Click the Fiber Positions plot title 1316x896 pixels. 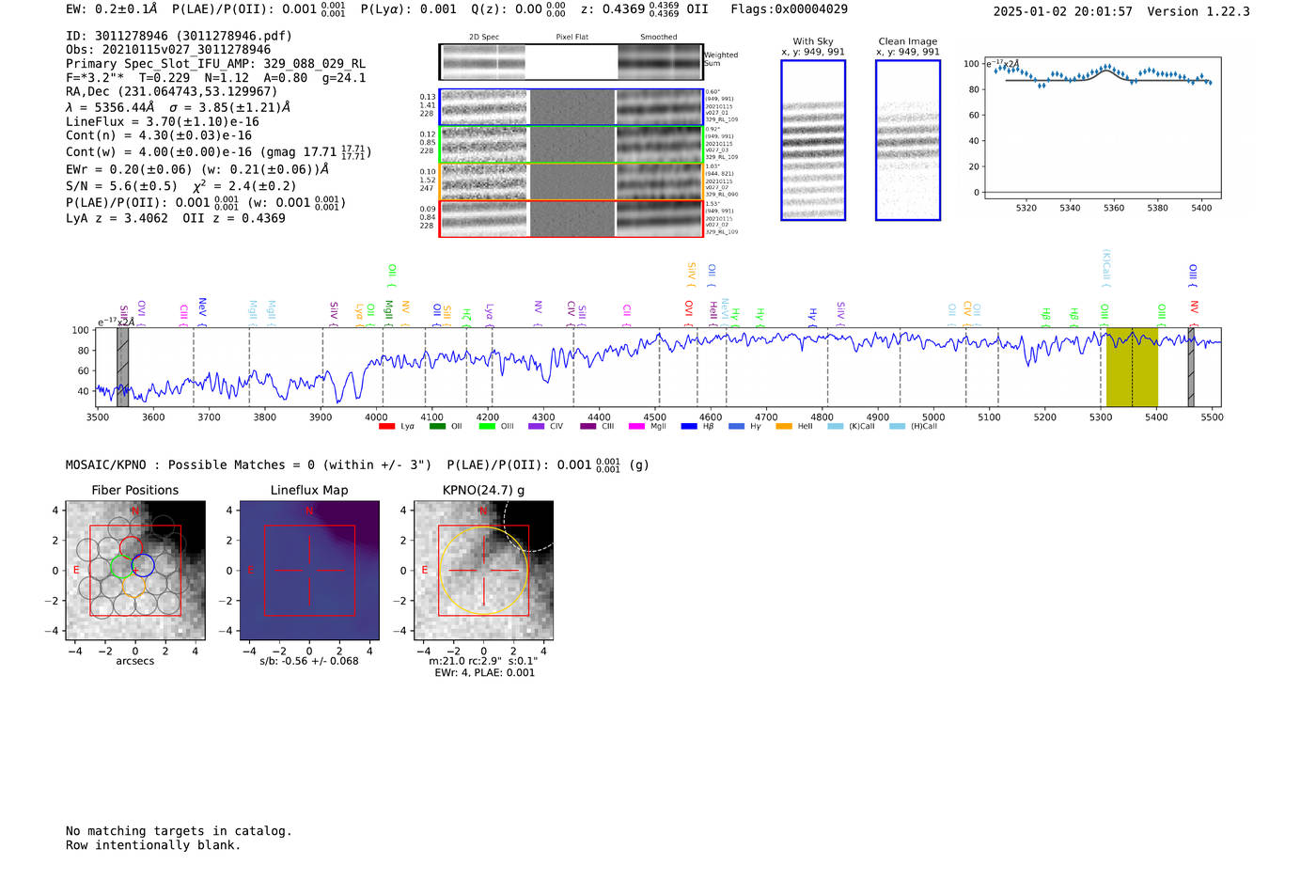135,490
